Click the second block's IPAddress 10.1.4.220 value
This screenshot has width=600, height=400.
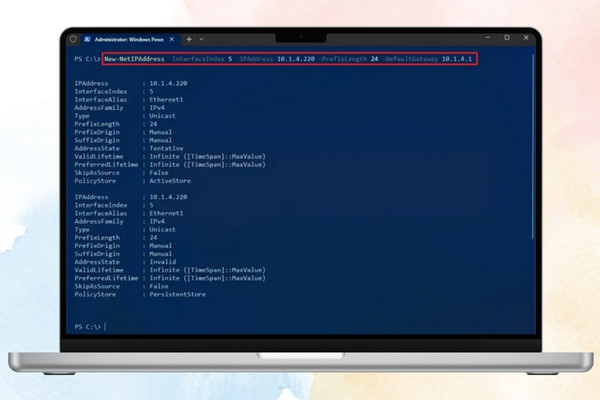tap(168, 197)
